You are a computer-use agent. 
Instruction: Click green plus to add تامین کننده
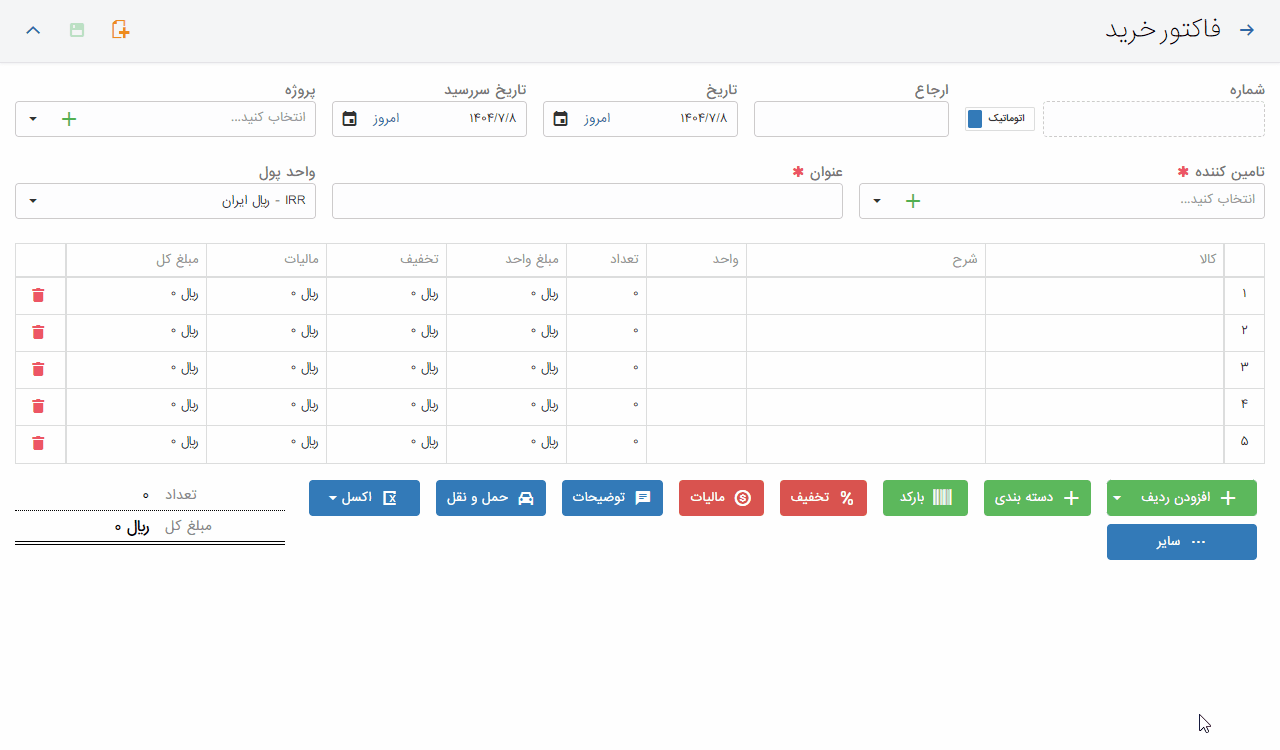pyautogui.click(x=912, y=201)
